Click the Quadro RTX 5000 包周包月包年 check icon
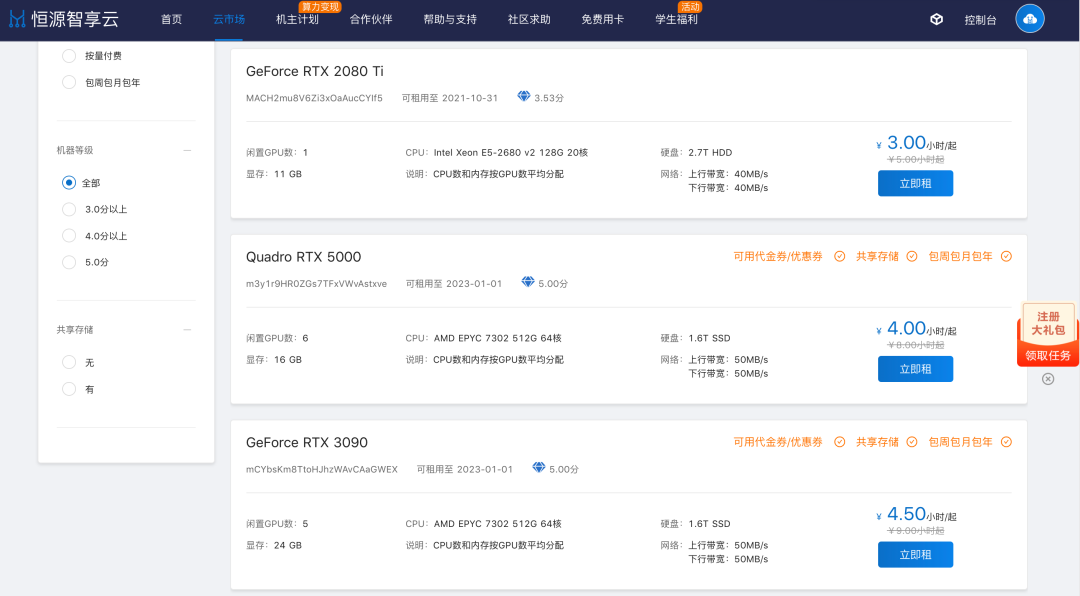Screen dimensions: 1080x596 (x=1006, y=256)
